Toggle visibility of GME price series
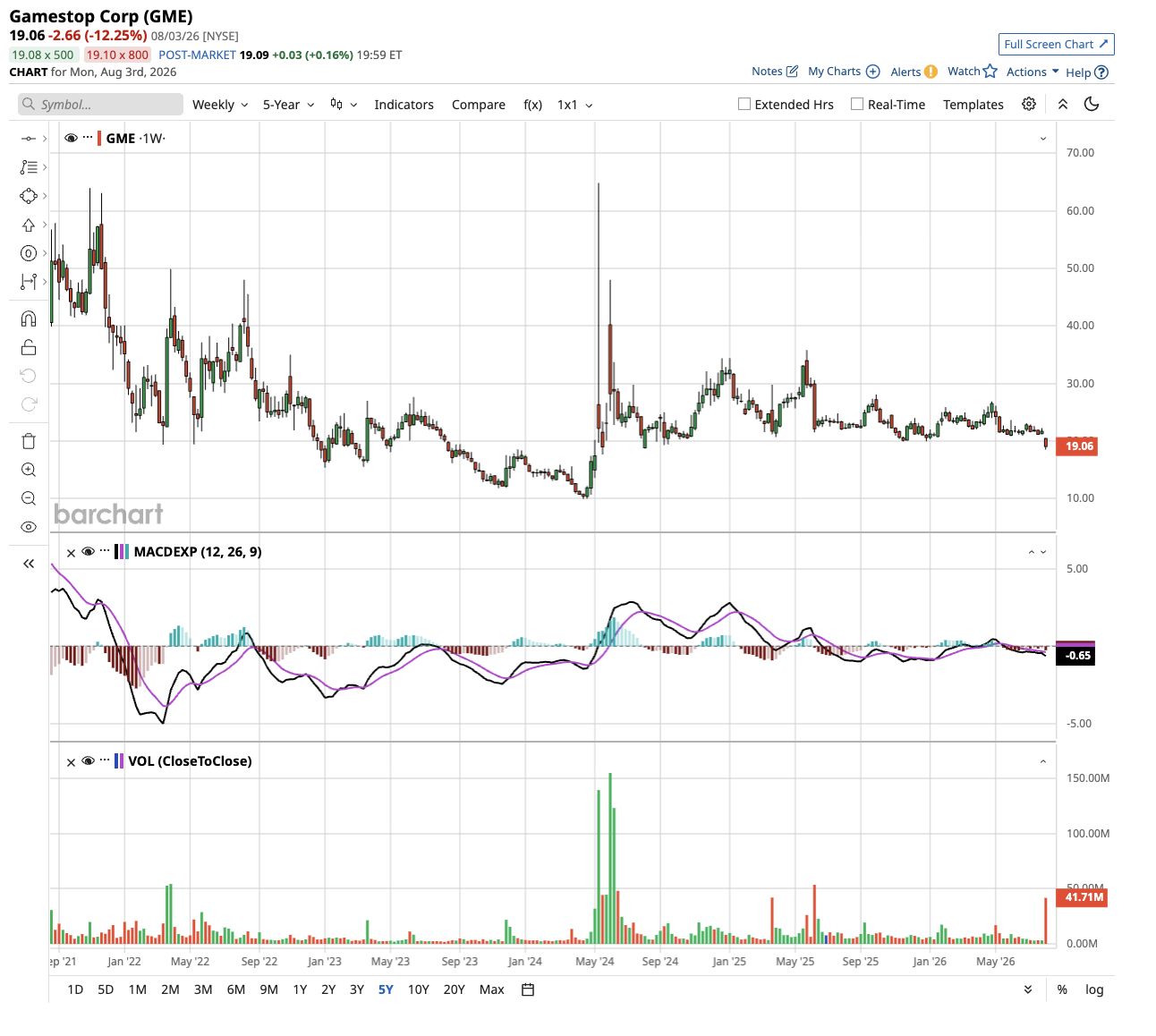 (72, 139)
